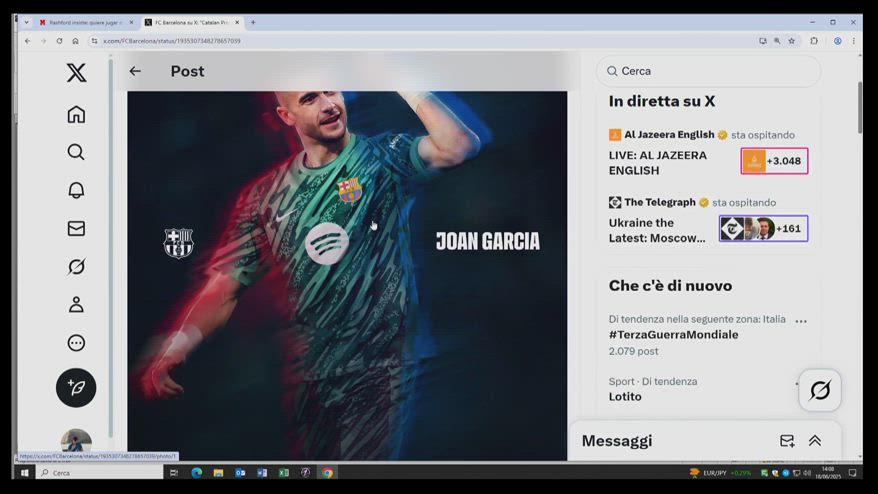
Task: Expand the Messaggi drawer with double chevron
Action: tap(815, 441)
